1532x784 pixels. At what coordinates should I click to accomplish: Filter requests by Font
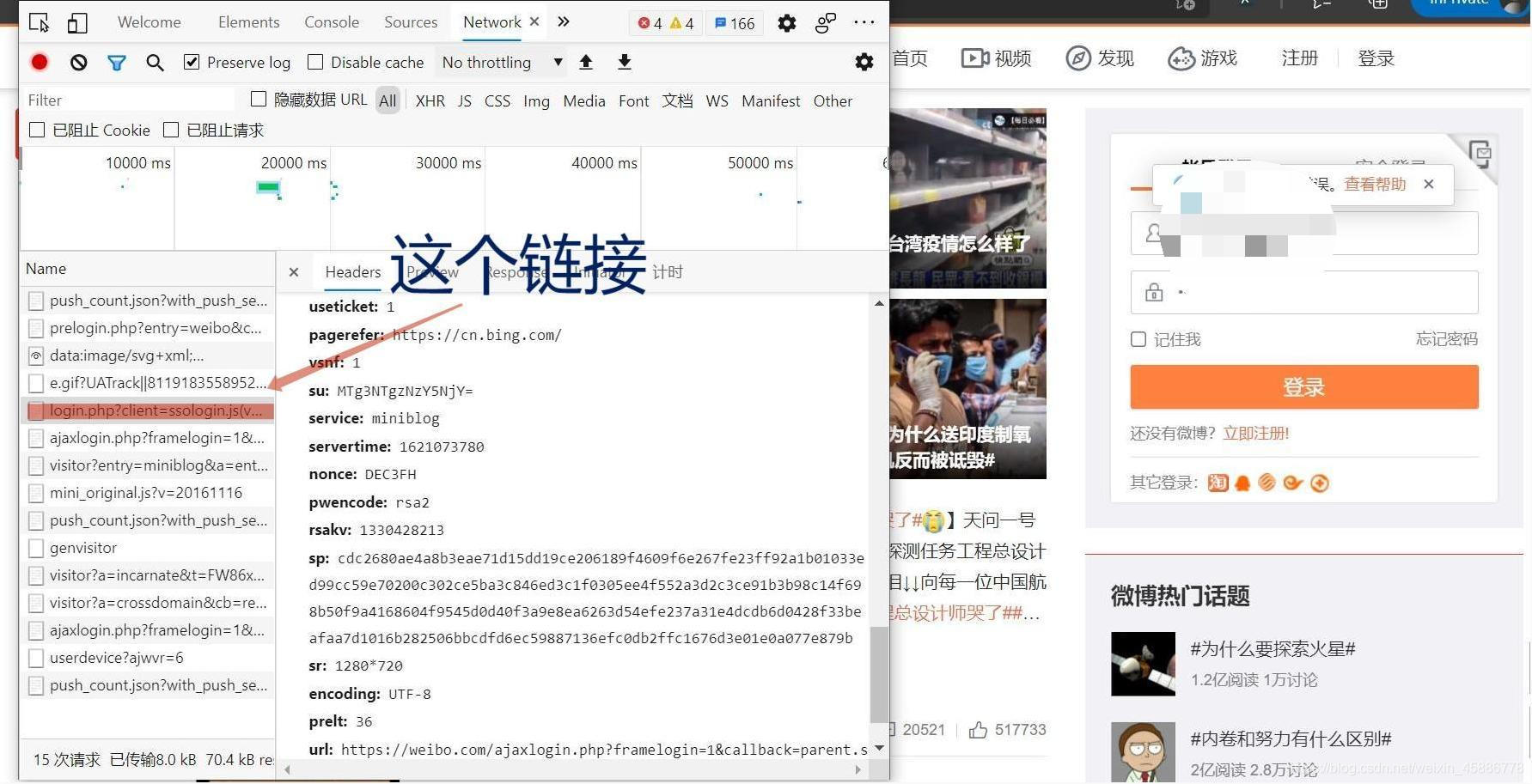pos(634,100)
